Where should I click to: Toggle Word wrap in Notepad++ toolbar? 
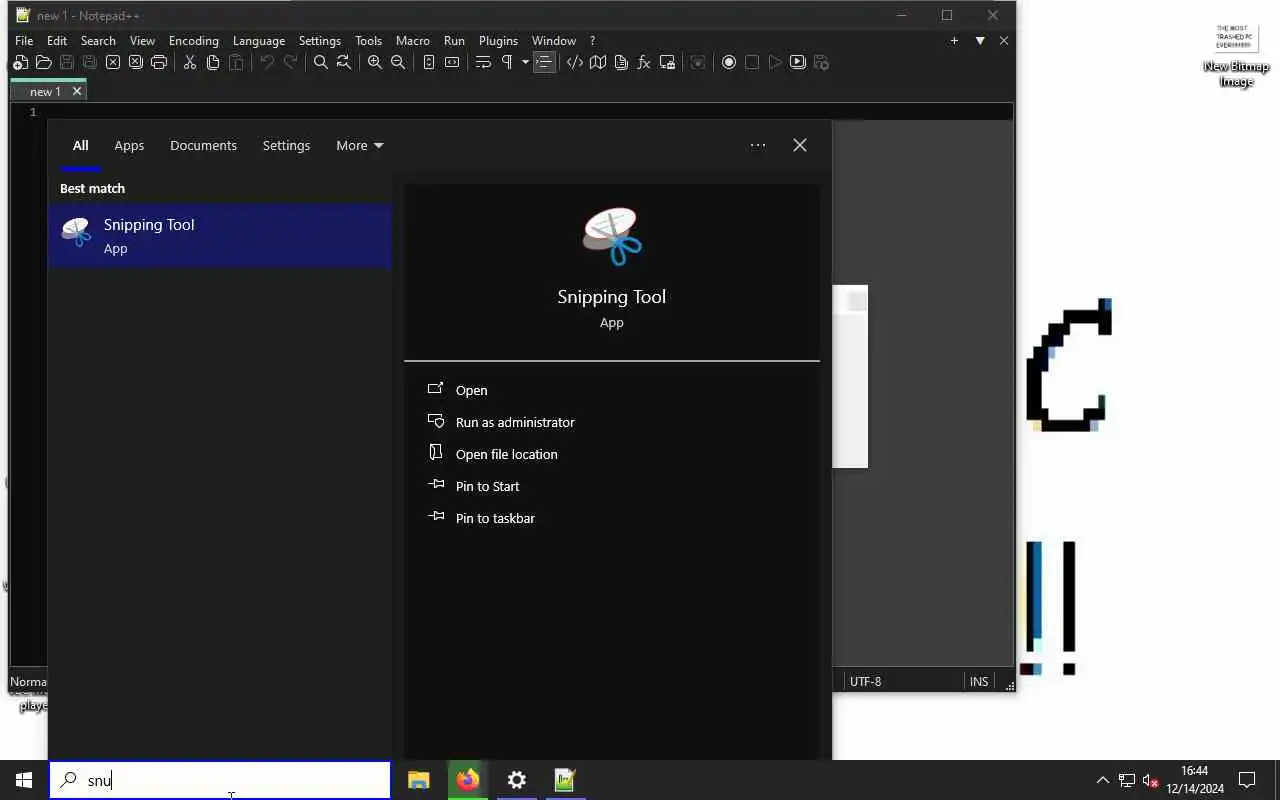click(483, 62)
